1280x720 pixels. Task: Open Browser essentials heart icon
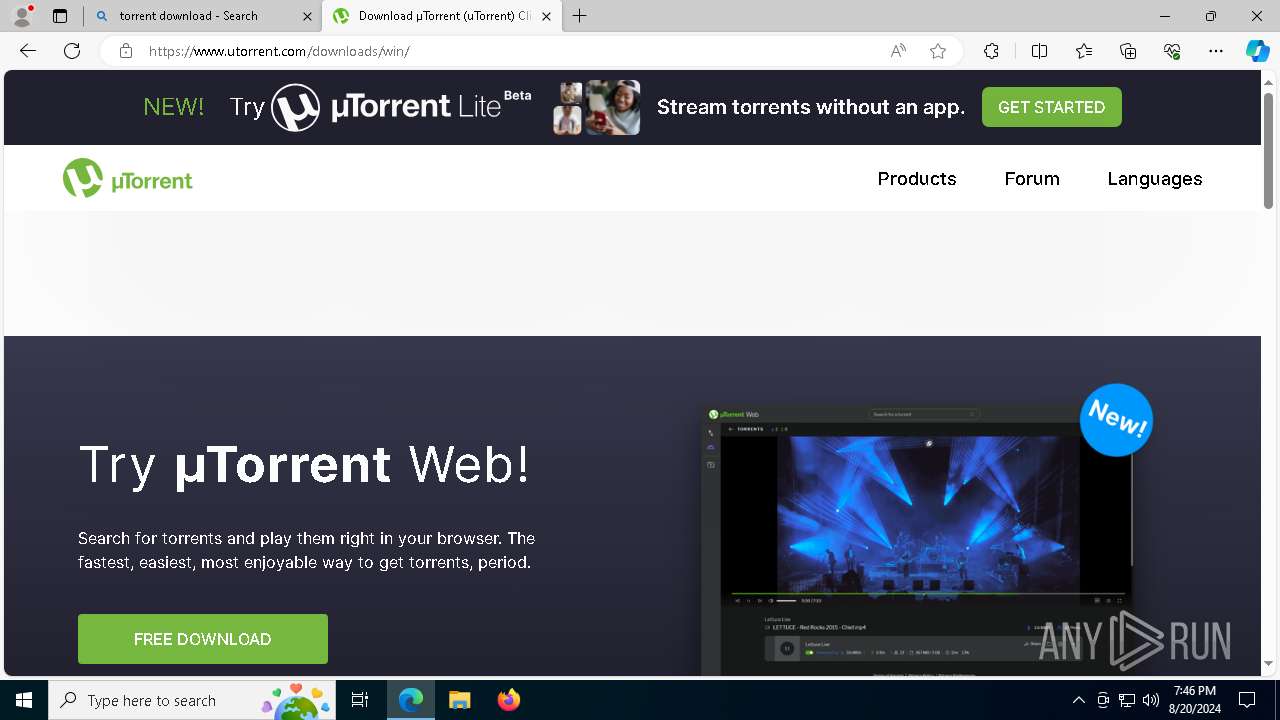[1172, 51]
